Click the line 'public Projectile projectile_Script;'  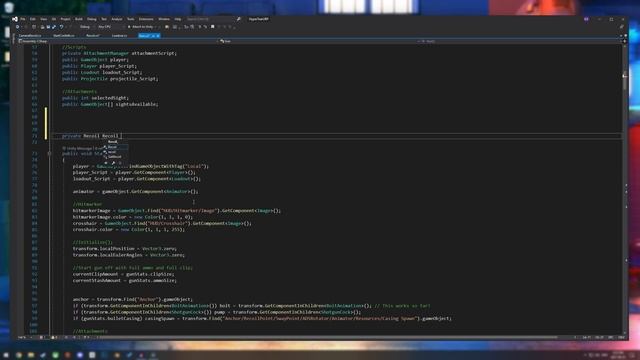click(110, 79)
